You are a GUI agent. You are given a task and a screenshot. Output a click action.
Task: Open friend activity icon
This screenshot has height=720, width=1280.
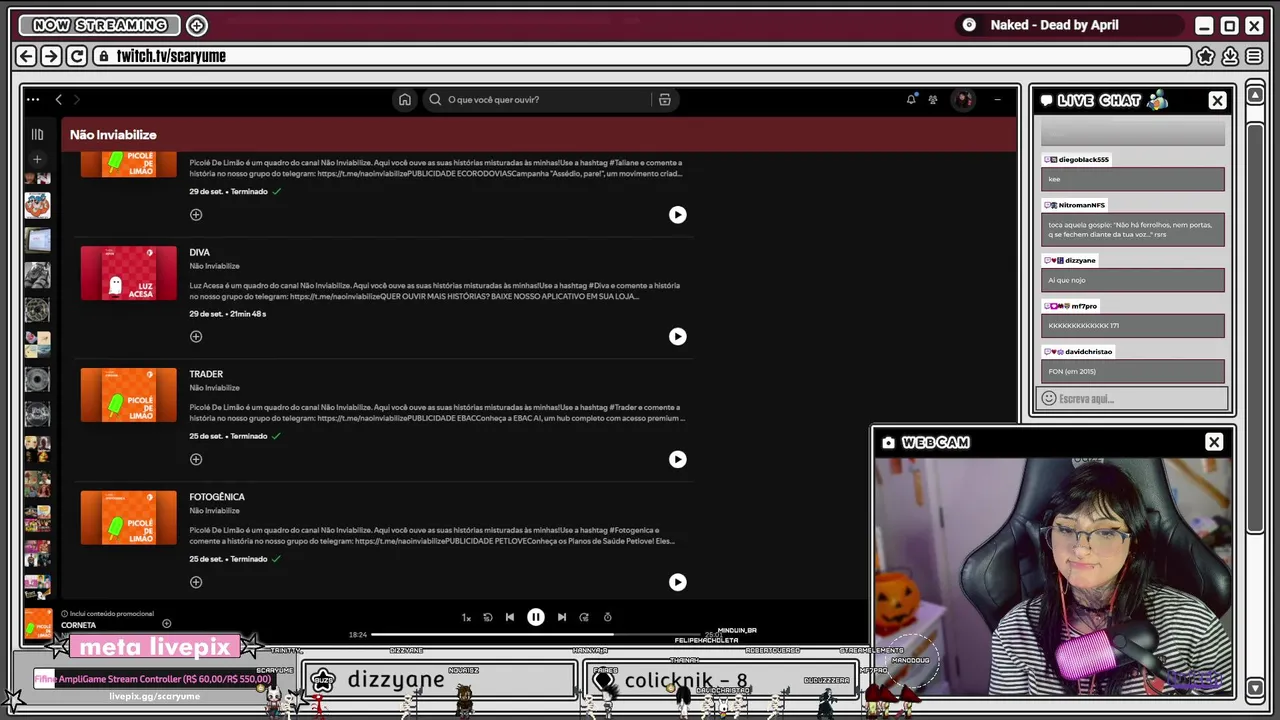933,99
